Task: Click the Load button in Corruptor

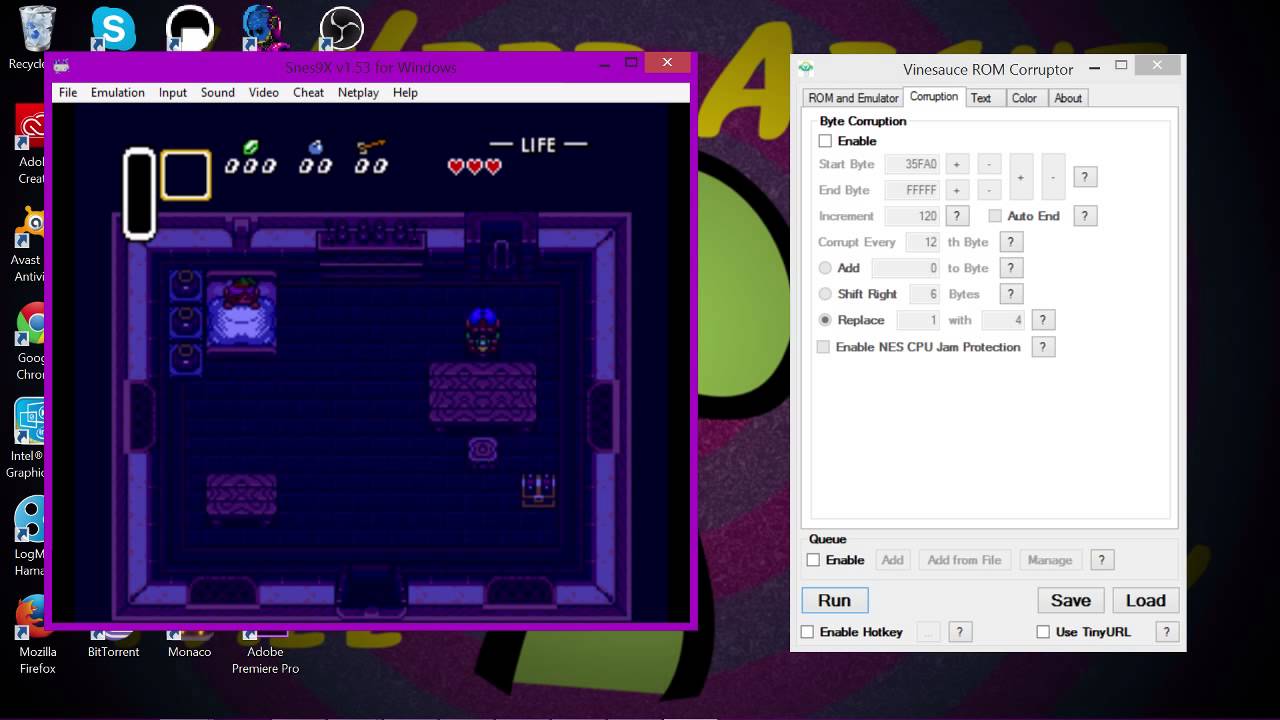Action: (x=1146, y=600)
